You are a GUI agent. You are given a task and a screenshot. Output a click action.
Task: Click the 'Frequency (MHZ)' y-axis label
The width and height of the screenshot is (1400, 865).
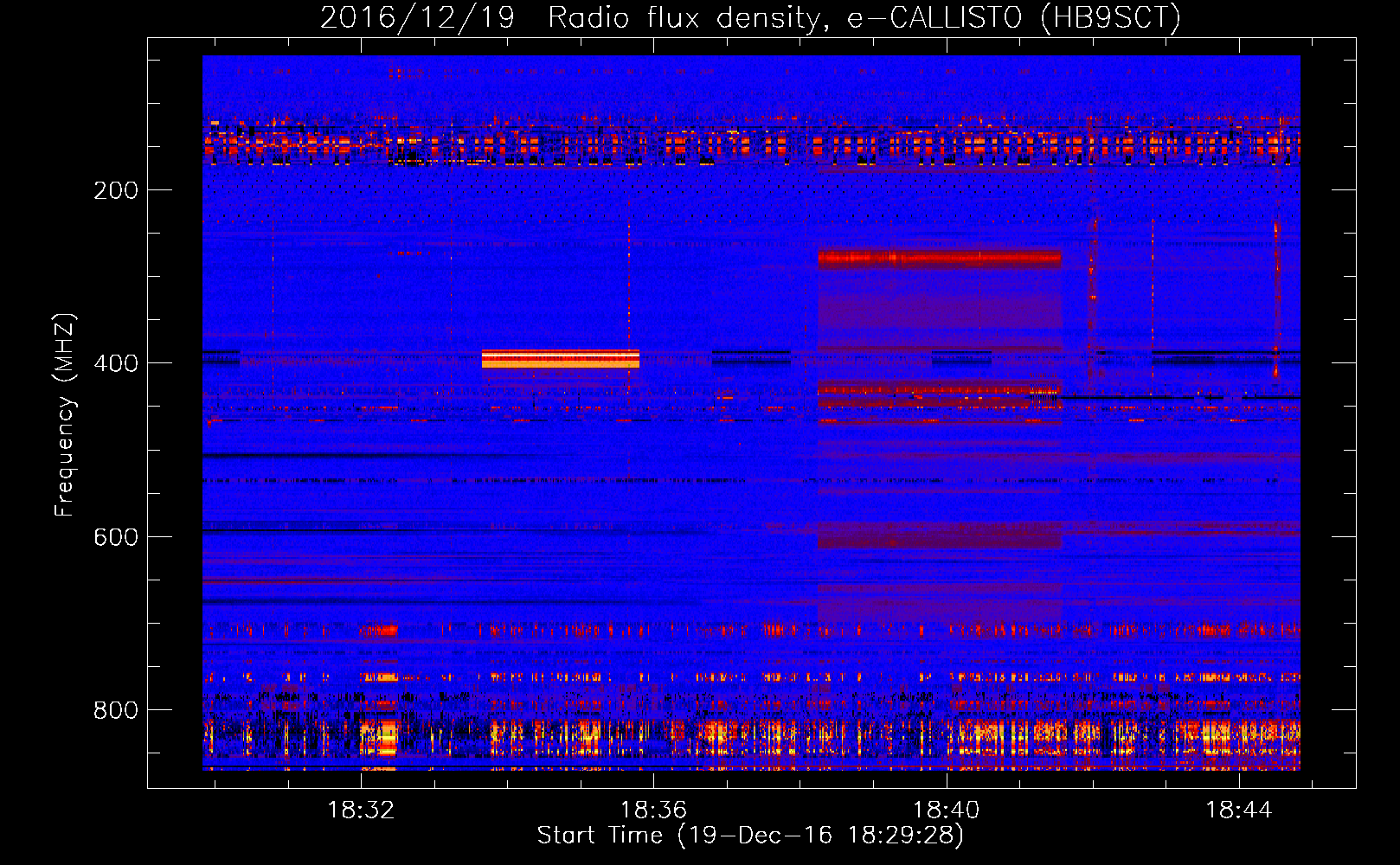tap(65, 415)
